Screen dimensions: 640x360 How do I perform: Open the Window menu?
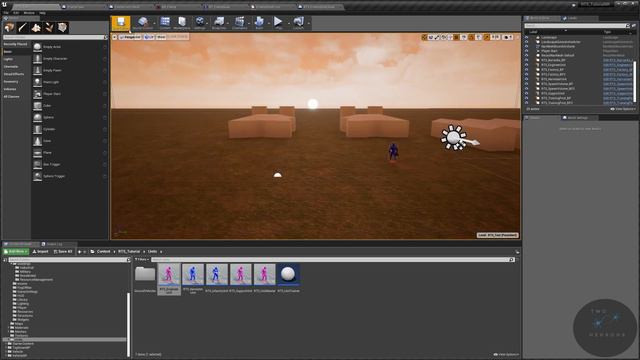click(x=29, y=13)
